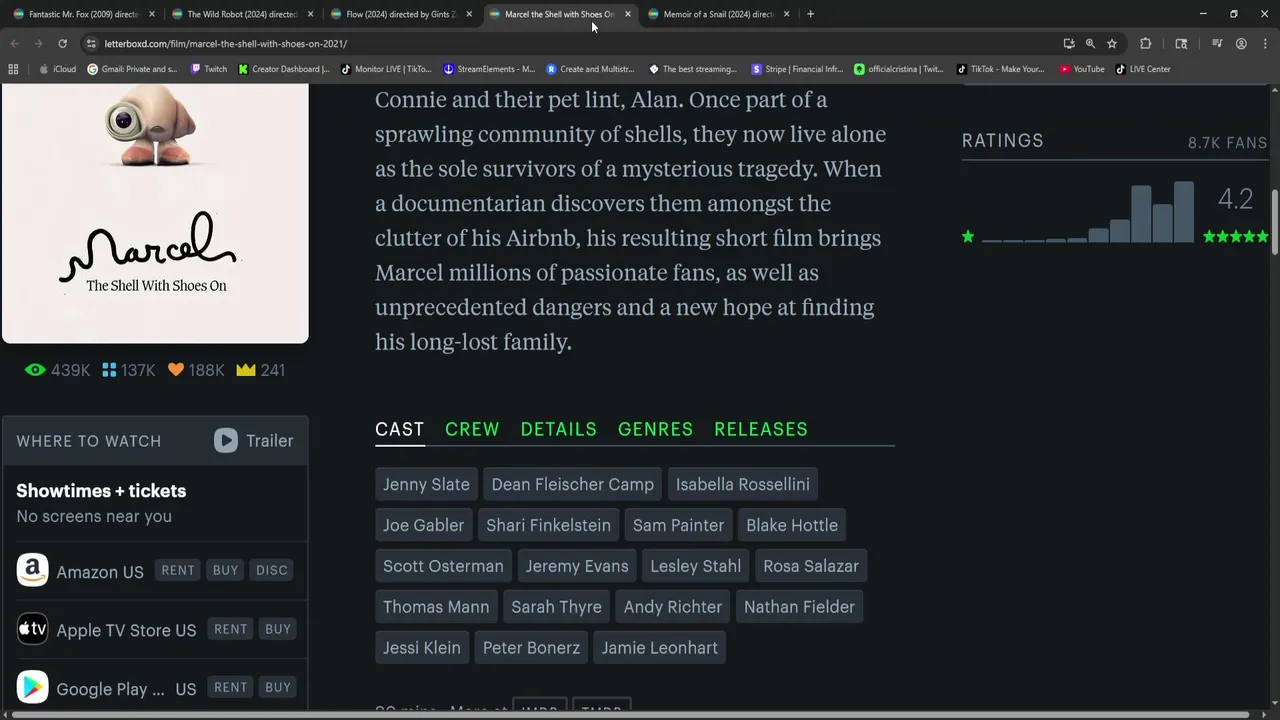
Task: Select the RELEASES tab
Action: 761,429
